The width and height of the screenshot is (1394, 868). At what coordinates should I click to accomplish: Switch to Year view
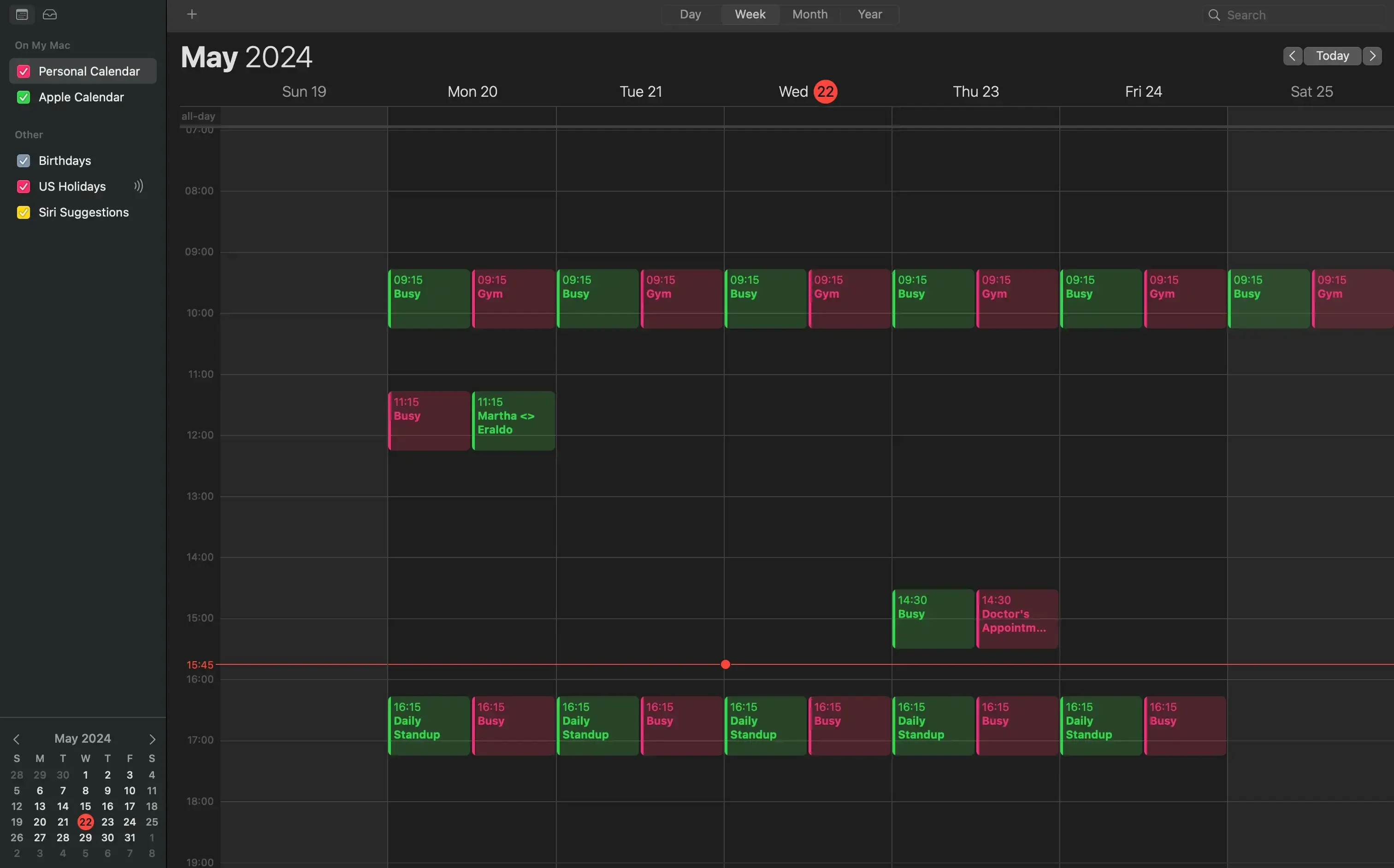click(869, 14)
